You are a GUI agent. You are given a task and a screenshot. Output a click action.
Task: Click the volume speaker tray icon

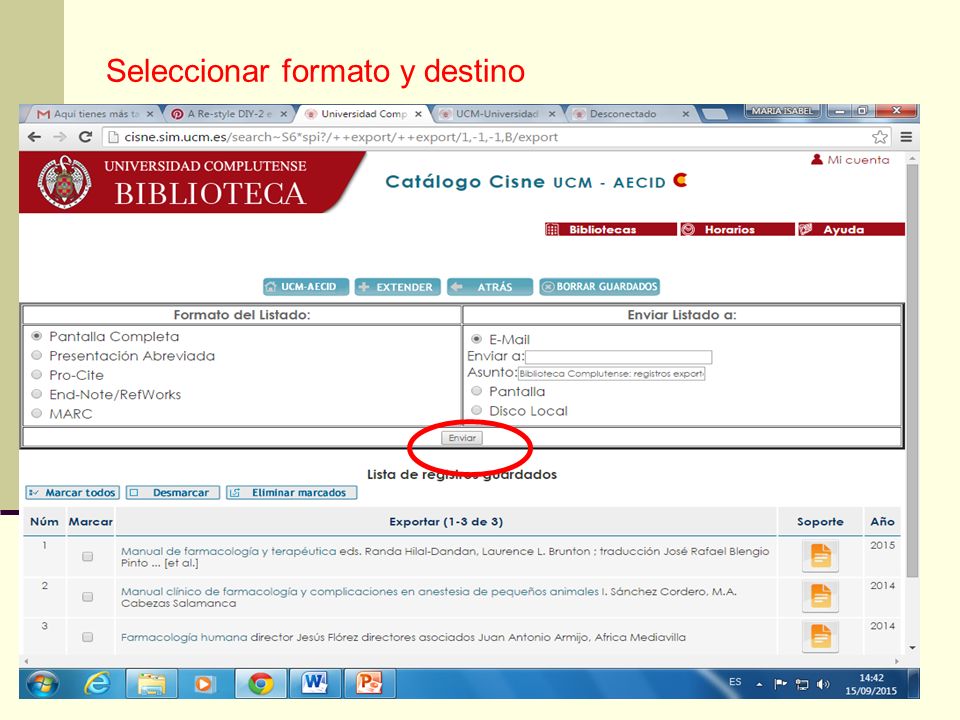pyautogui.click(x=823, y=684)
